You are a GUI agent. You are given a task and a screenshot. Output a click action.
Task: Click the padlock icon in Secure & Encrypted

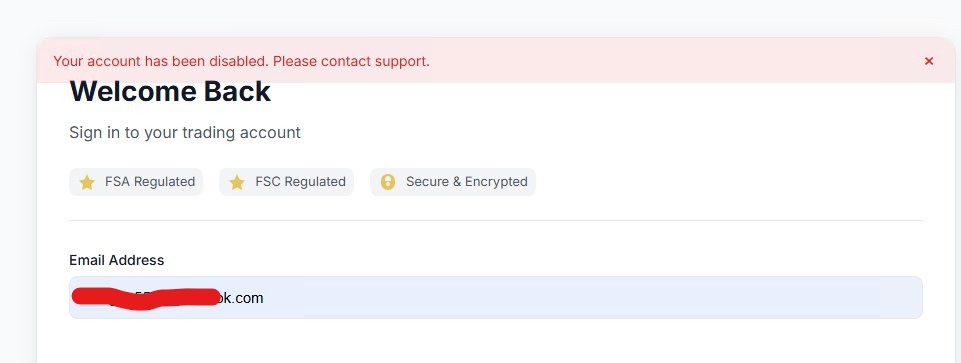point(387,182)
